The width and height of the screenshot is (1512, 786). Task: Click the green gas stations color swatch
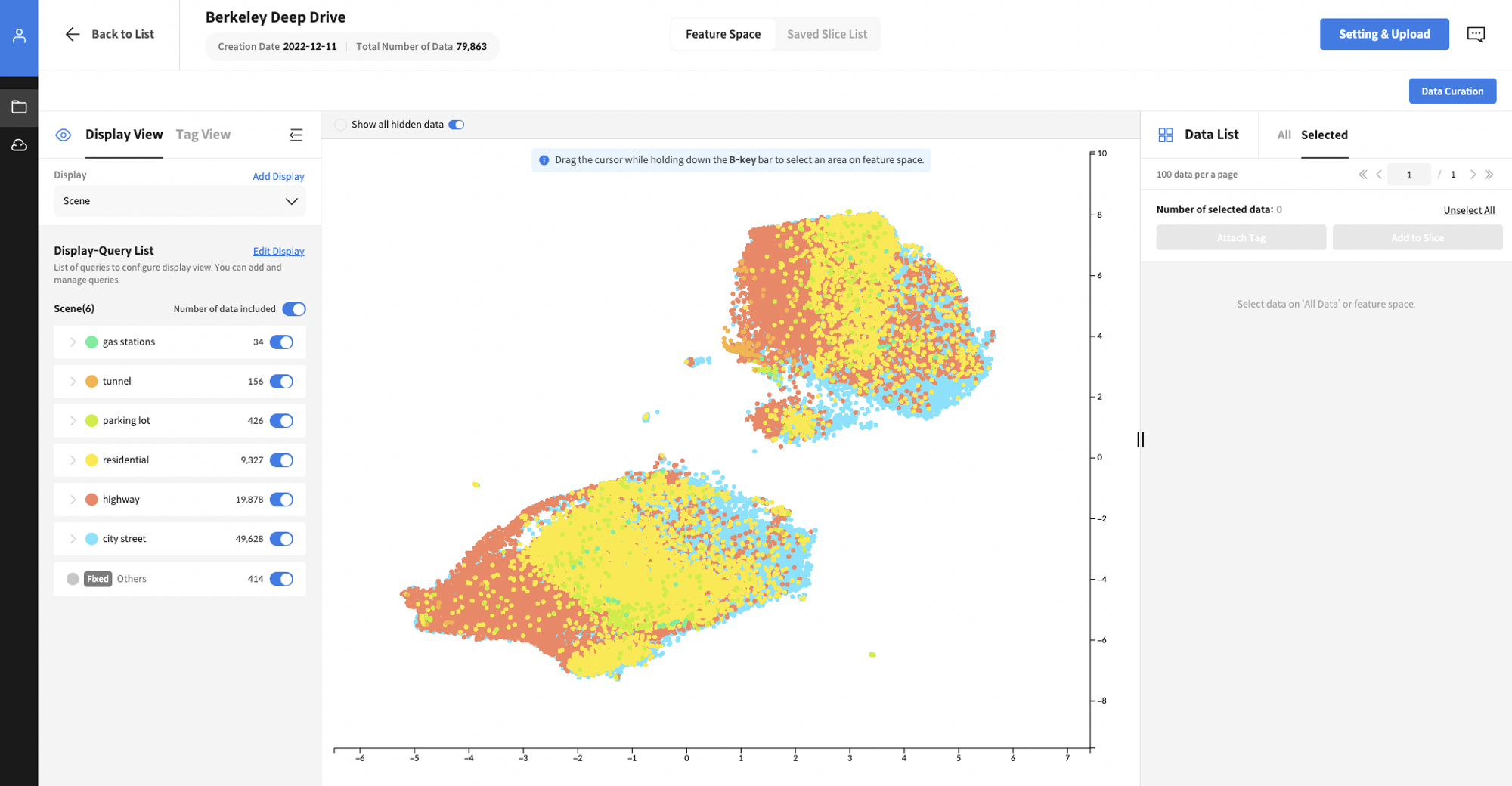pos(91,342)
